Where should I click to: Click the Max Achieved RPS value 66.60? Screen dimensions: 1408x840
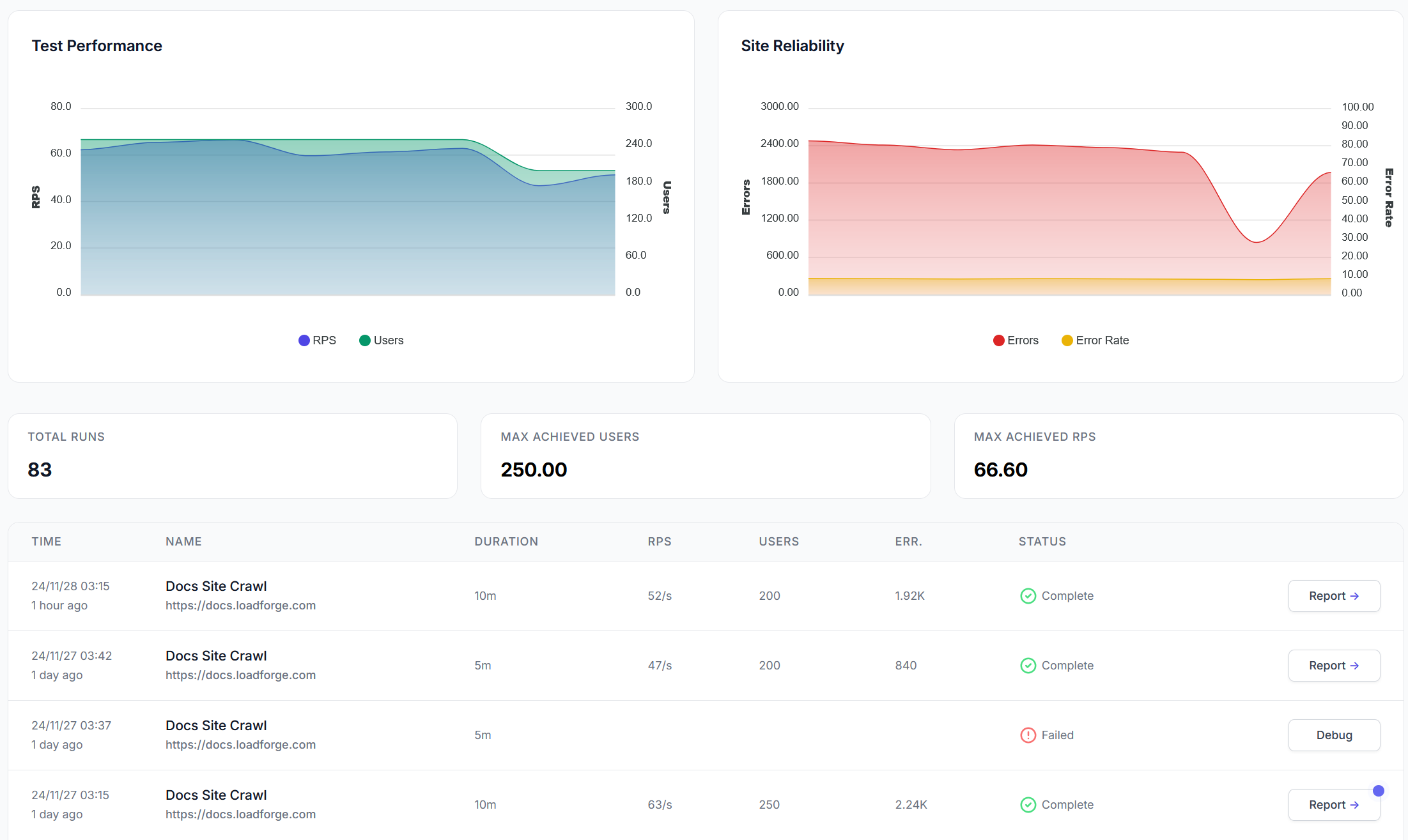coord(1000,470)
